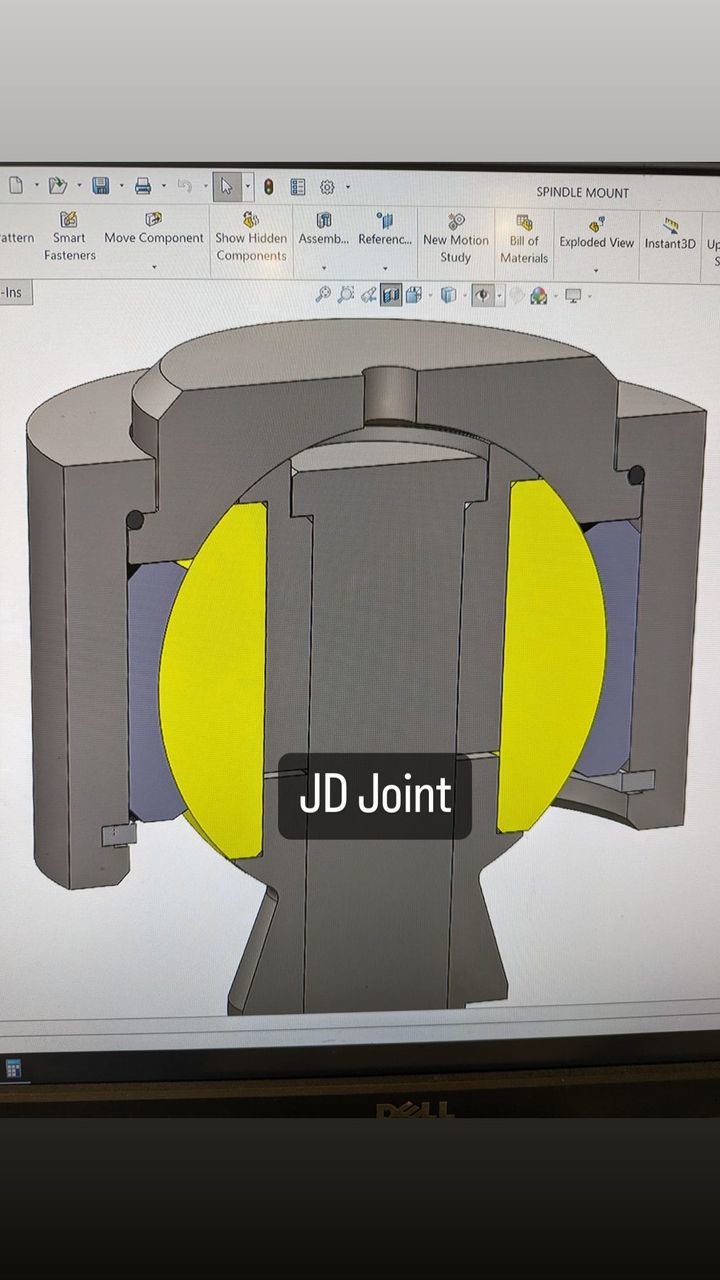Open the Options gear icon
The height and width of the screenshot is (1280, 720).
click(x=327, y=187)
